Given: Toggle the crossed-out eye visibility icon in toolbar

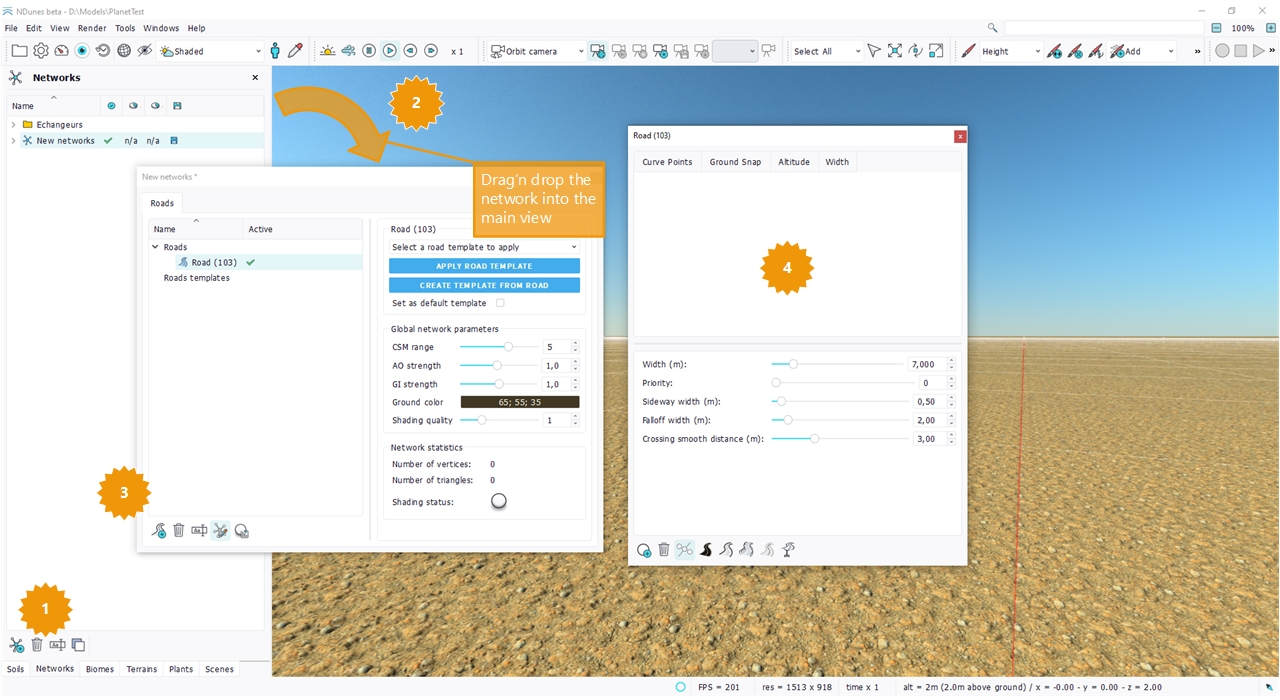Looking at the screenshot, I should point(145,51).
